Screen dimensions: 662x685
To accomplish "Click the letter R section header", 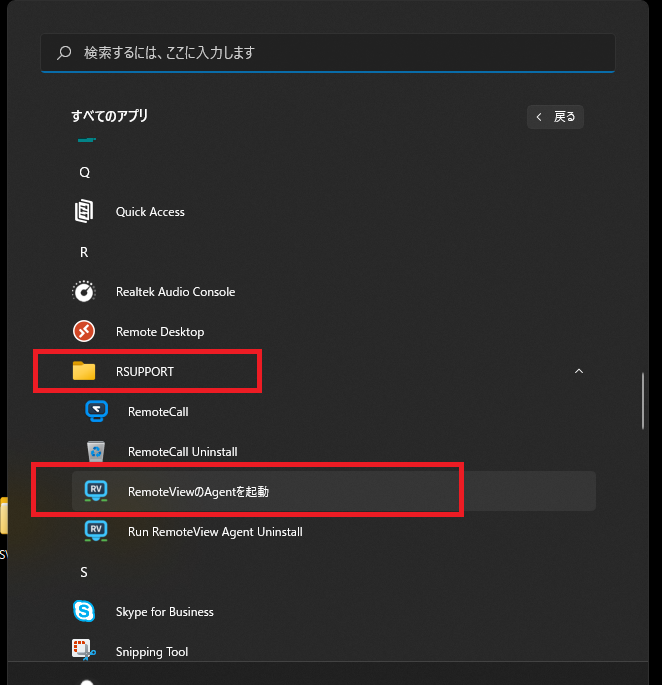I will (x=84, y=252).
